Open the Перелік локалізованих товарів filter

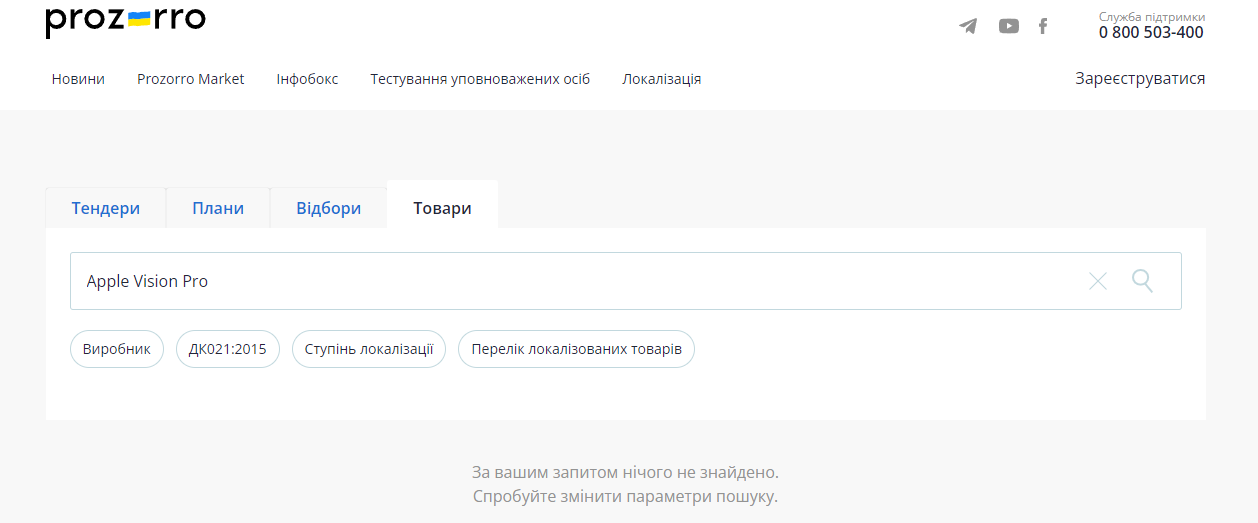pyautogui.click(x=576, y=349)
